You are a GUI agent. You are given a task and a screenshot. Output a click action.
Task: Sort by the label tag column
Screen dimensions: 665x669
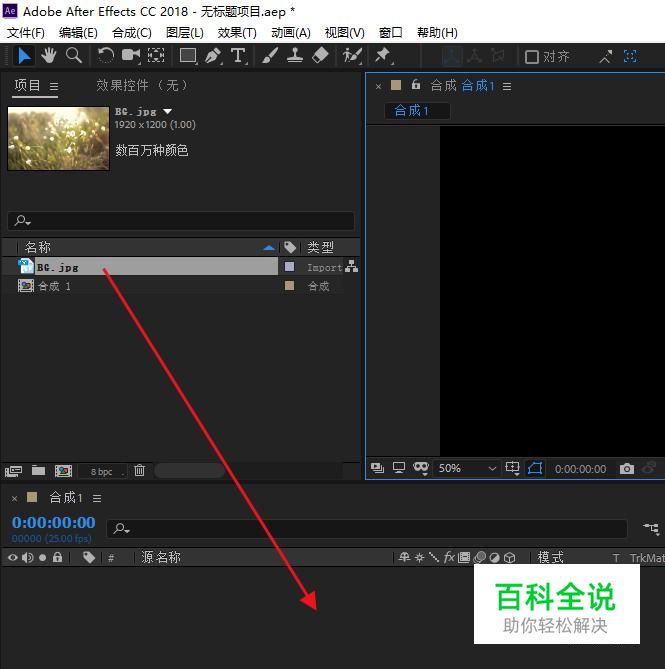(290, 247)
